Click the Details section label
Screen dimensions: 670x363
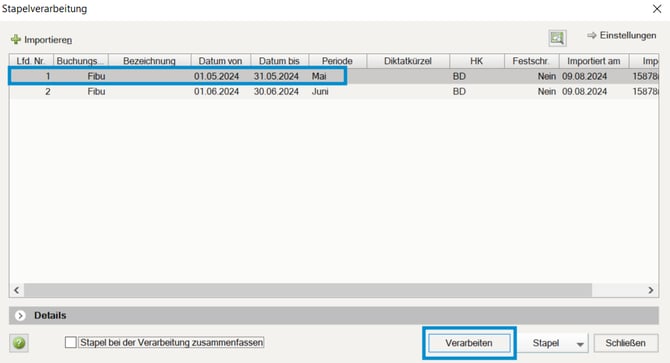click(x=50, y=316)
